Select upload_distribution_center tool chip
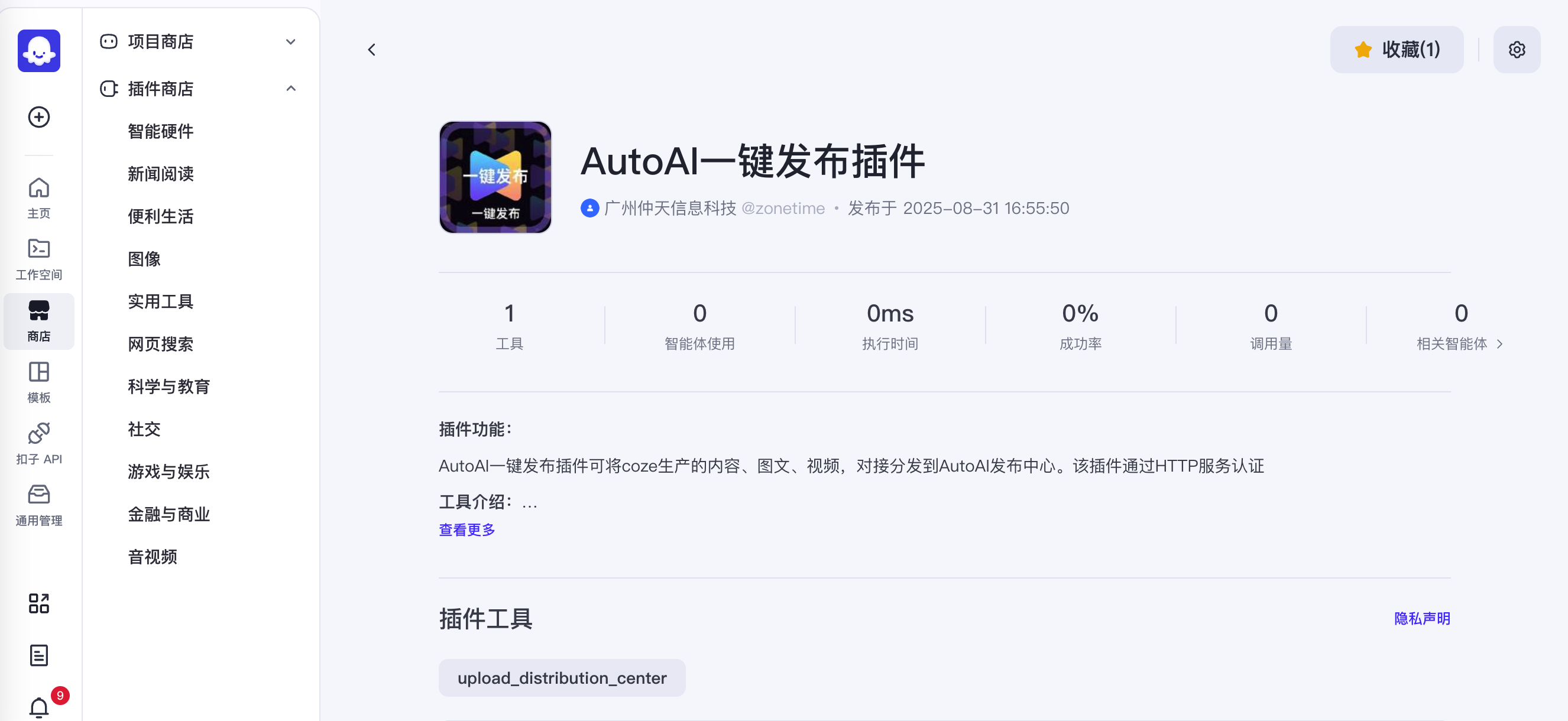 [562, 678]
